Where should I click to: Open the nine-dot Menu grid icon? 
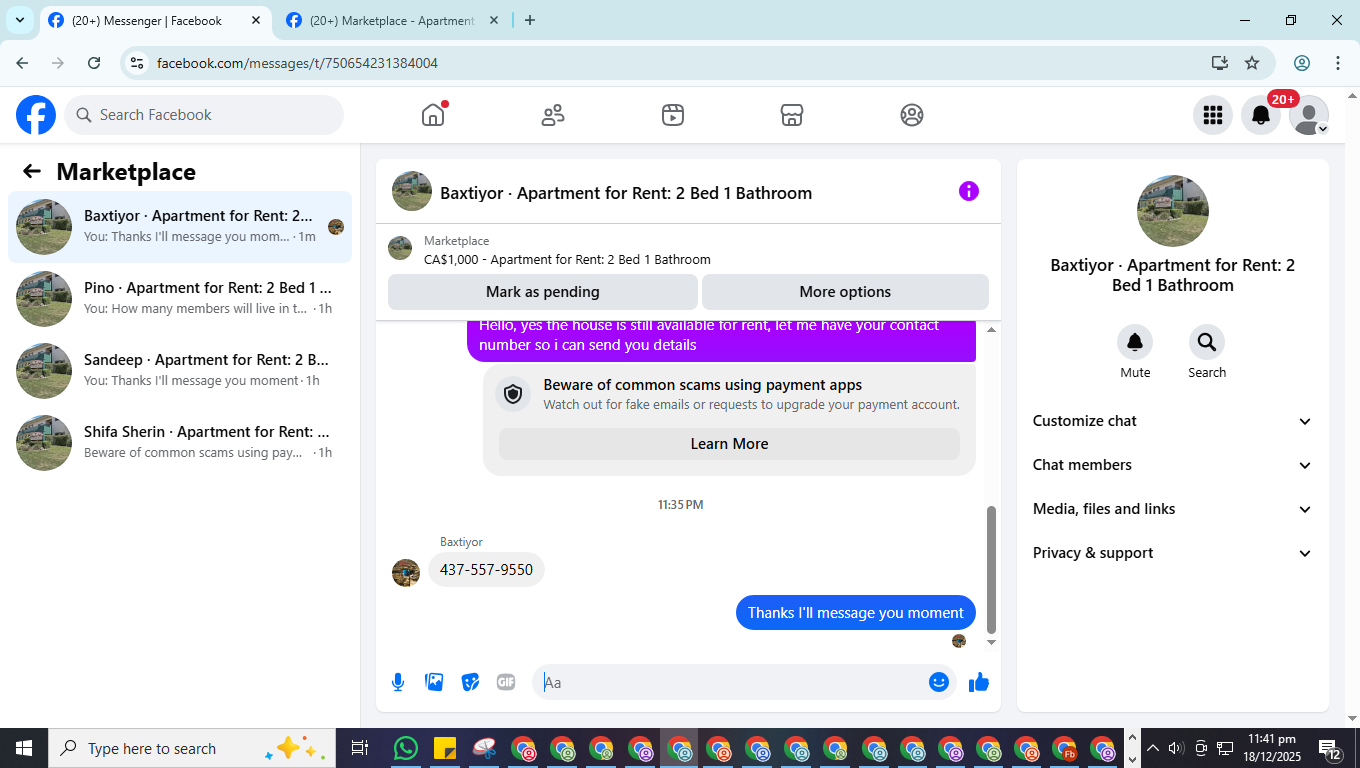(1213, 115)
